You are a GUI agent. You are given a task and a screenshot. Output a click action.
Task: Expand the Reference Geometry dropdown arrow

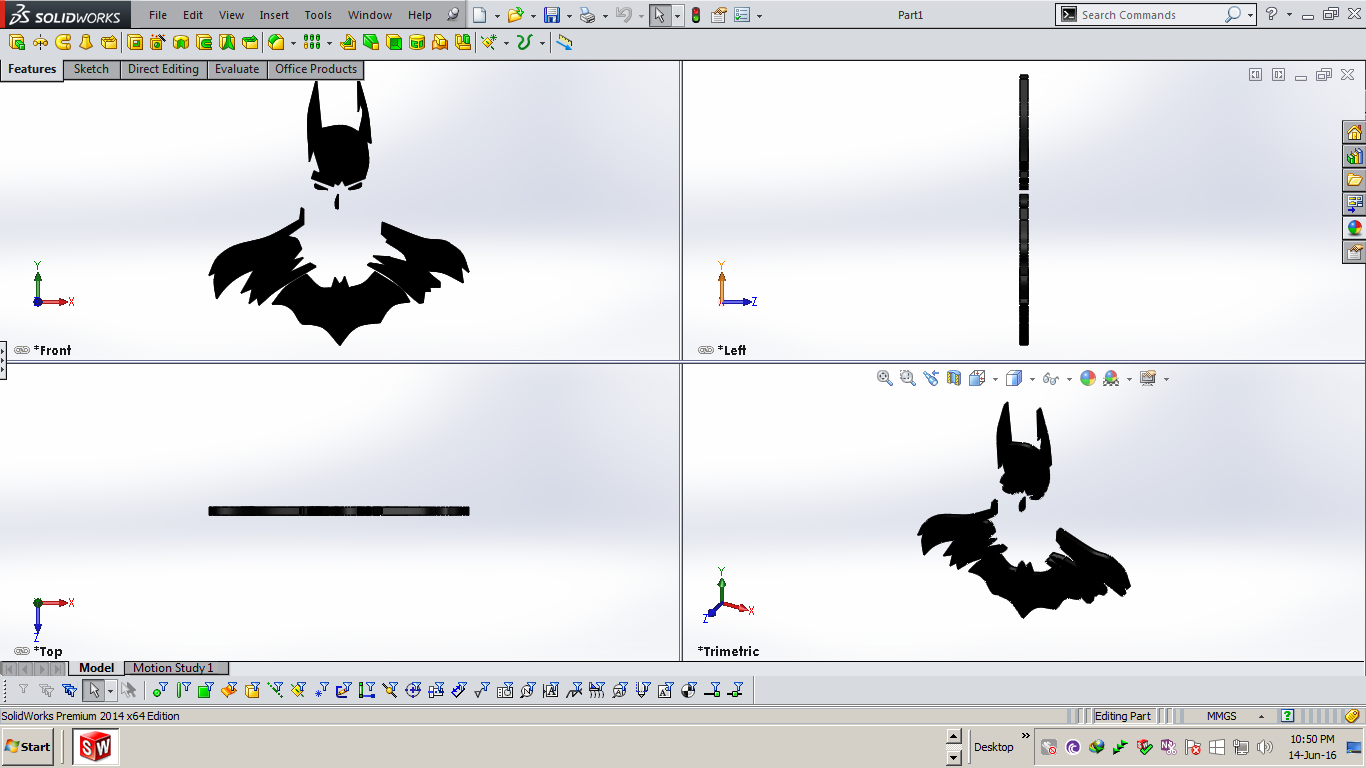(x=506, y=43)
